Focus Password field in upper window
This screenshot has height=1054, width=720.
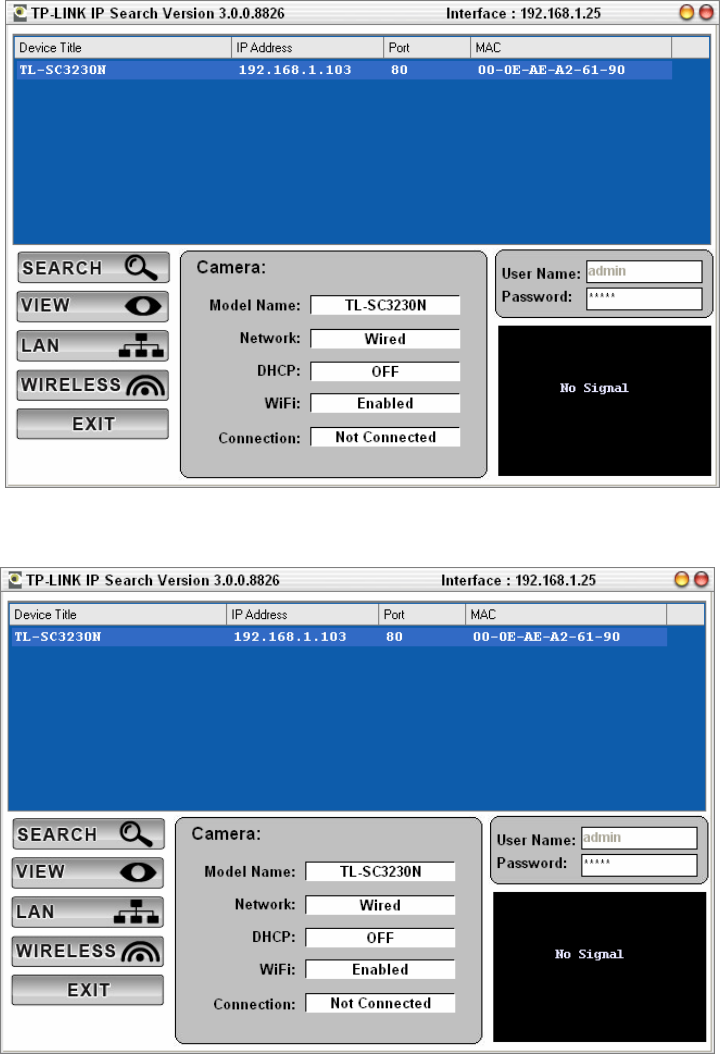[x=644, y=298]
